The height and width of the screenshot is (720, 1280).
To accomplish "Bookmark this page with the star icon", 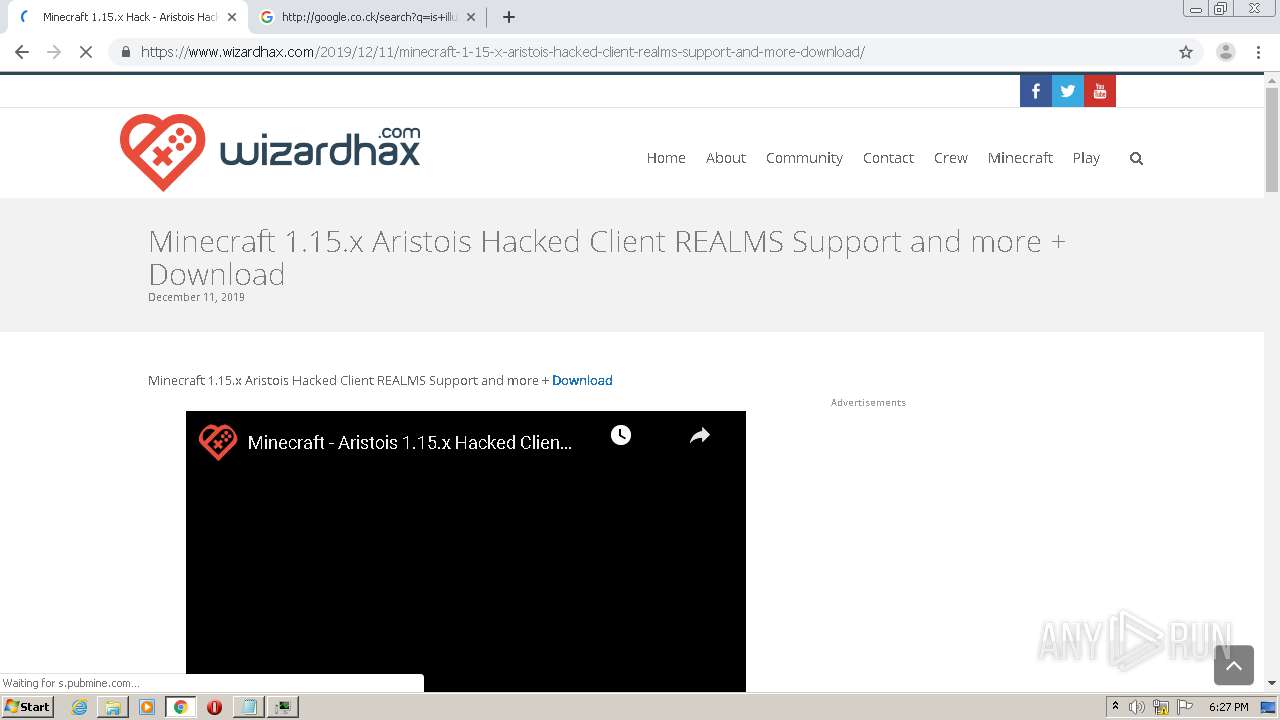I will coord(1186,52).
